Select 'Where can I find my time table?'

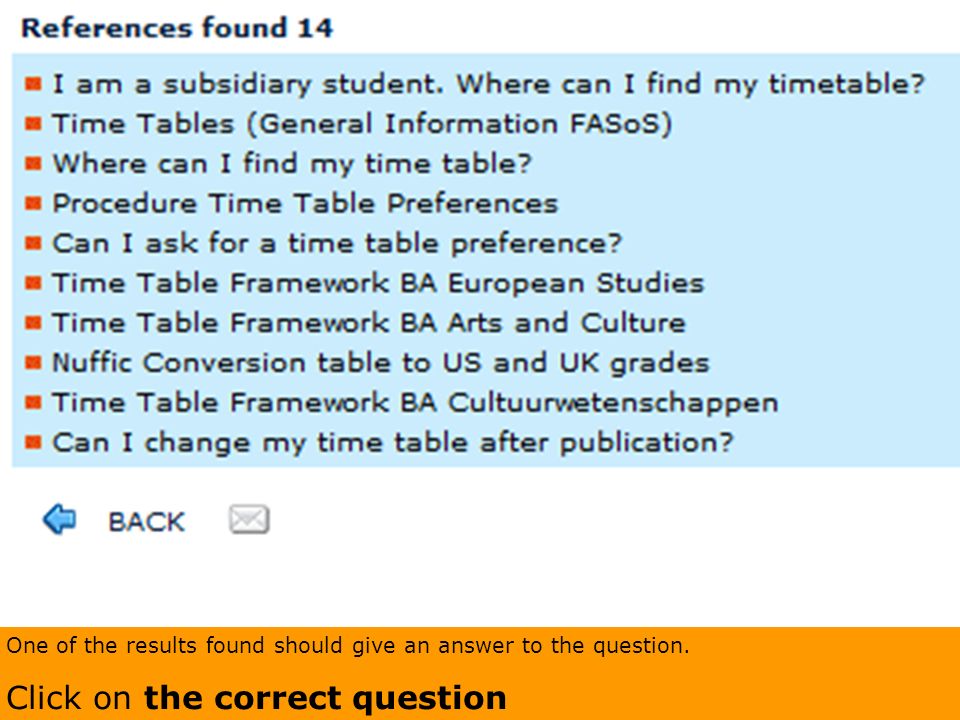click(291, 164)
